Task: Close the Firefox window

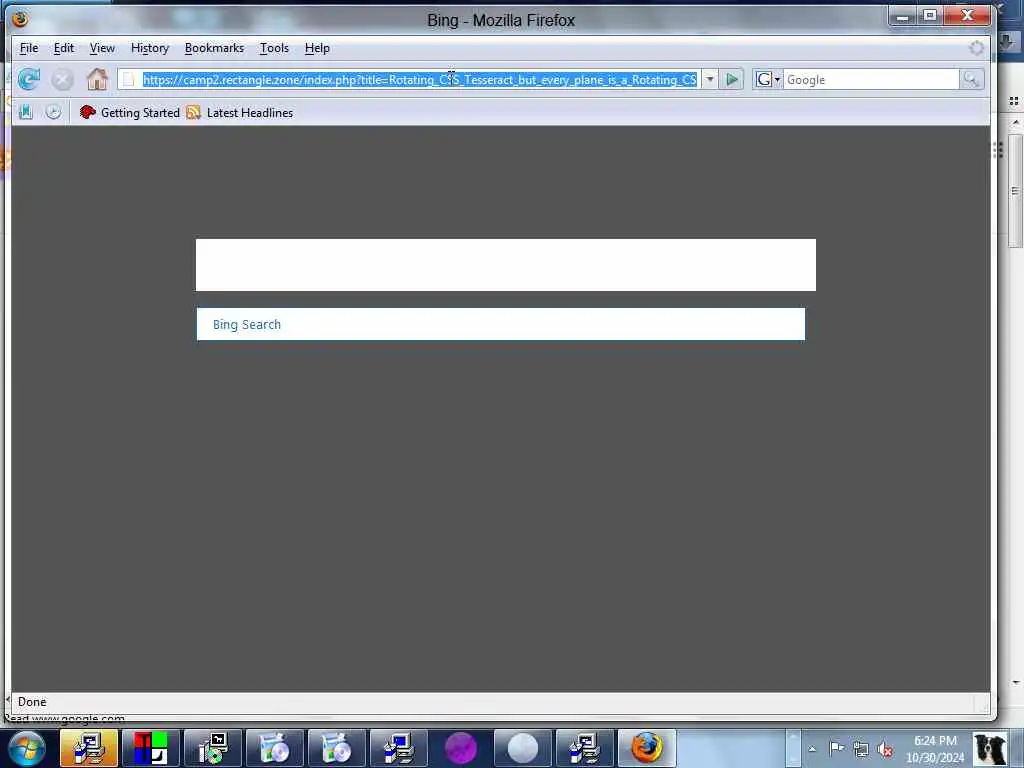Action: pyautogui.click(x=967, y=16)
